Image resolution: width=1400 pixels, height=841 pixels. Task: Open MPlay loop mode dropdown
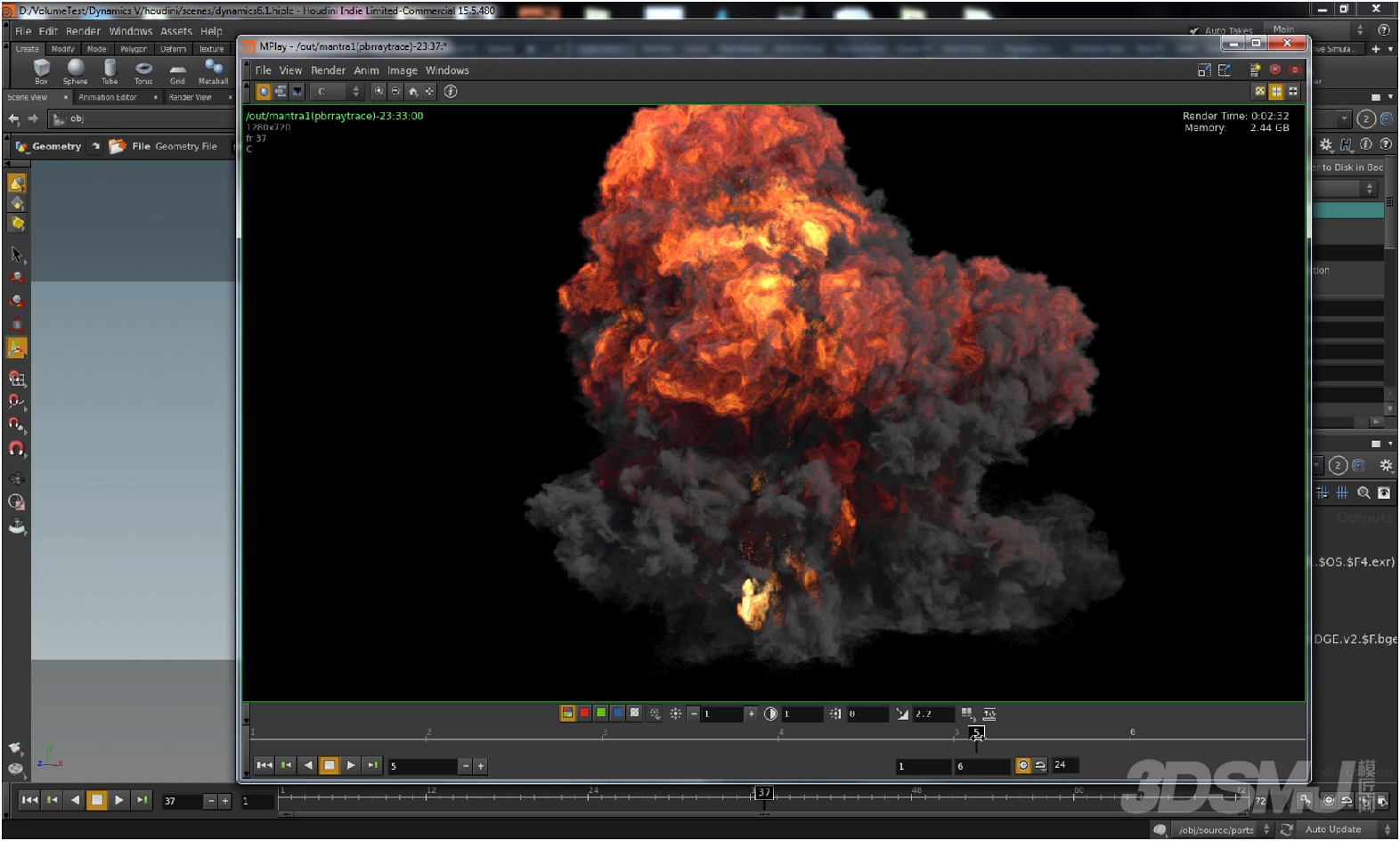pos(1040,765)
